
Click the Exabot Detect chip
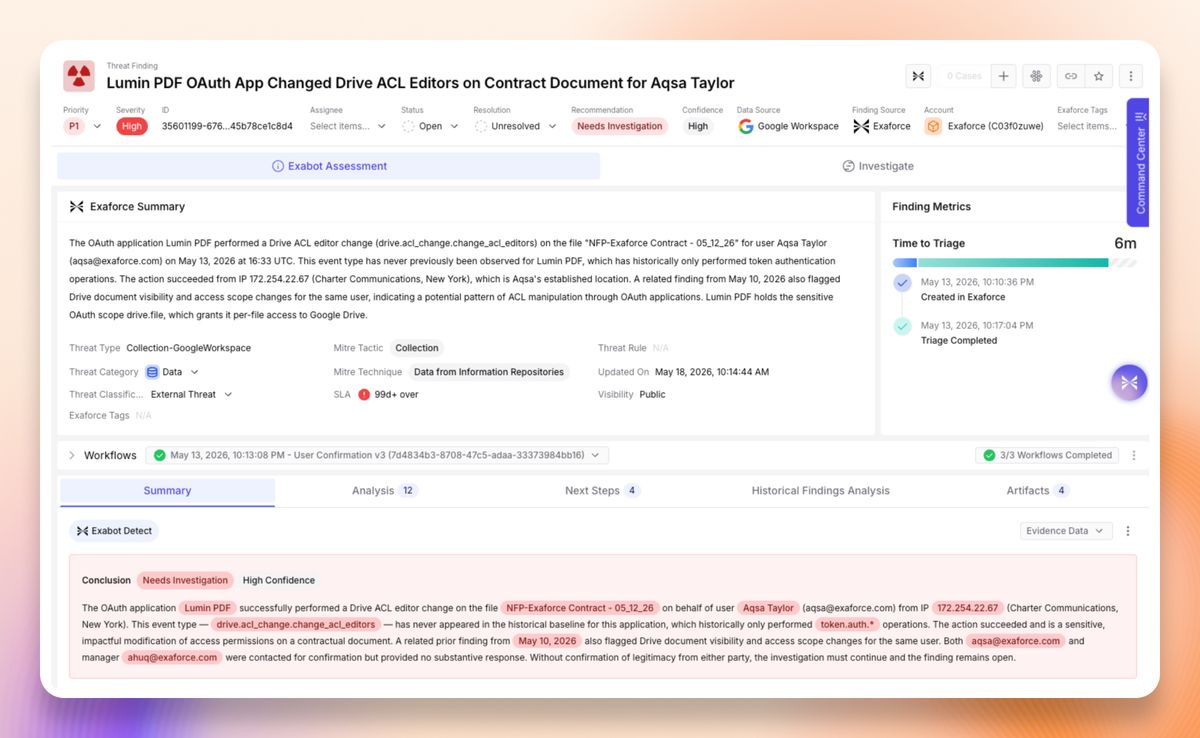point(114,531)
